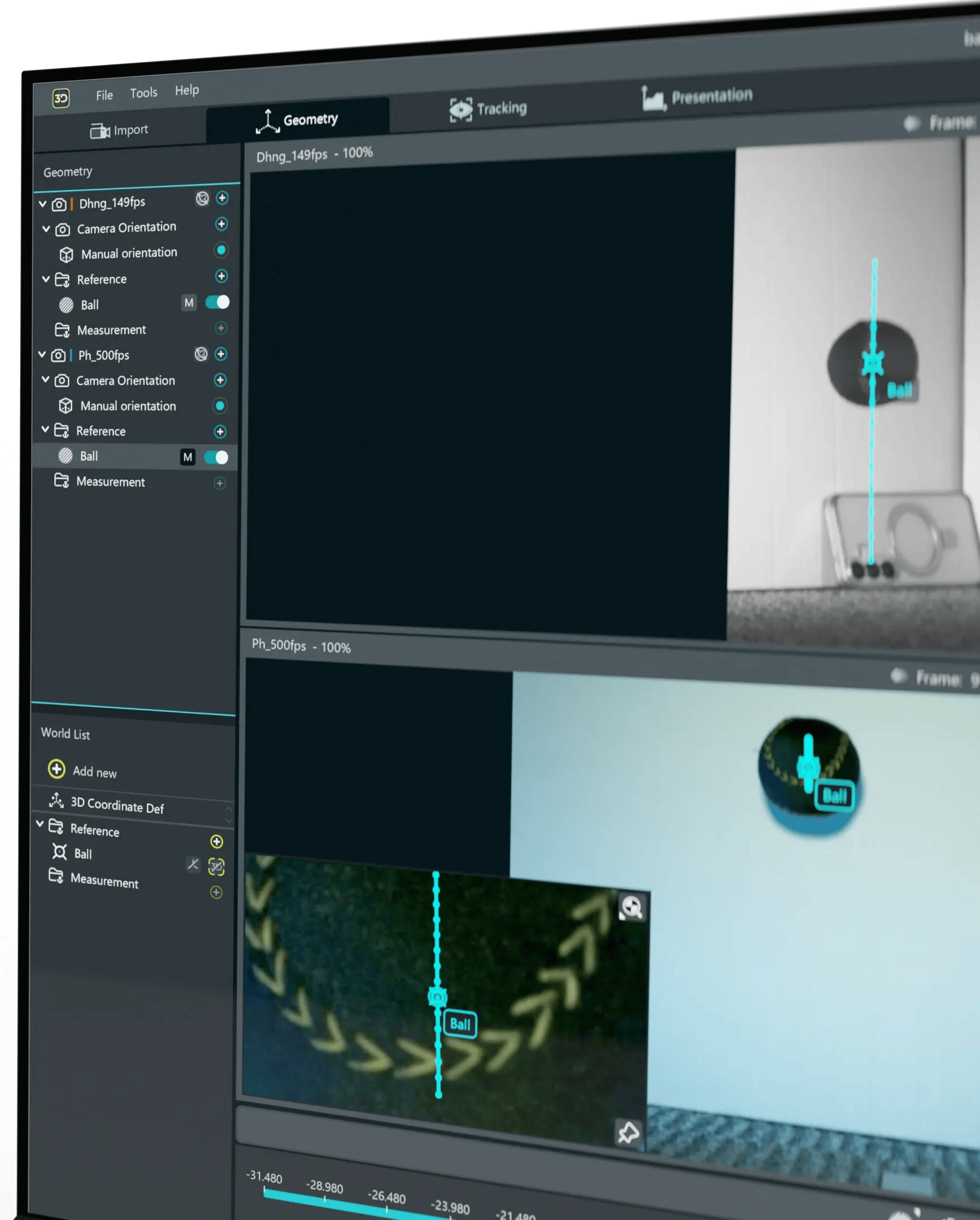
Task: Toggle Ball switch under Ph_500fps
Action: point(217,457)
